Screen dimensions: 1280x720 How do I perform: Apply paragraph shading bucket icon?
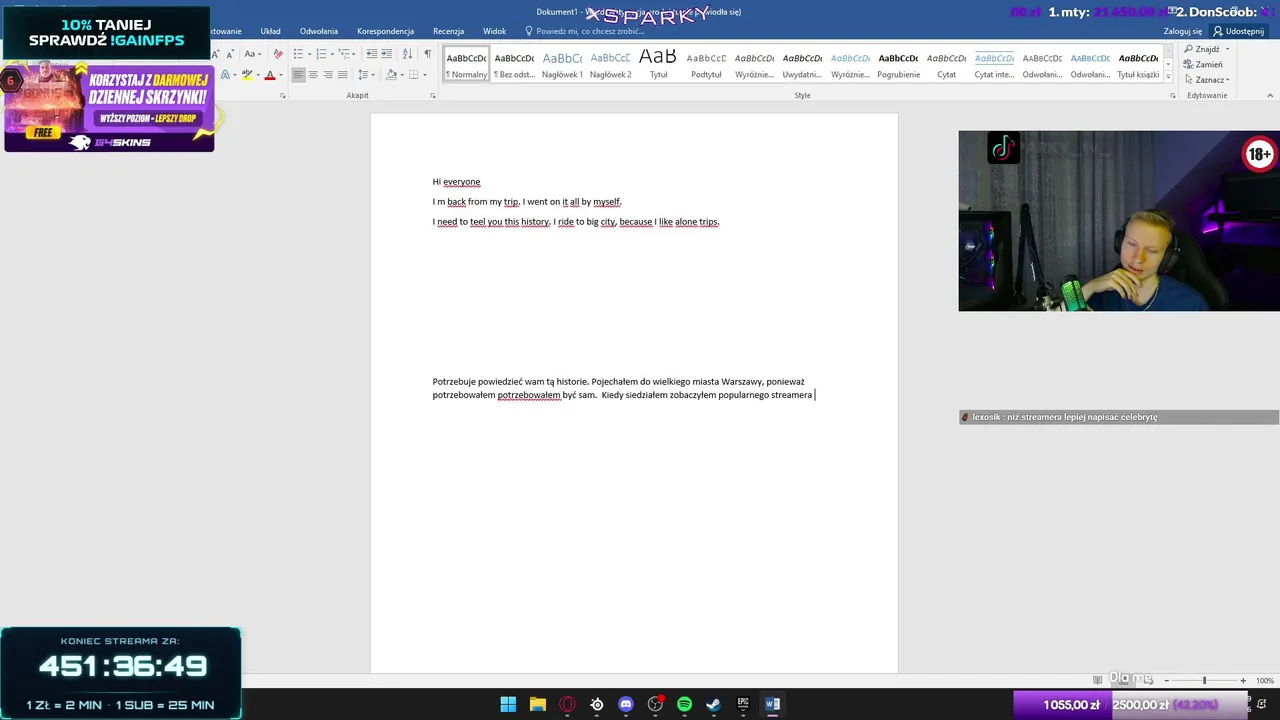pyautogui.click(x=391, y=75)
